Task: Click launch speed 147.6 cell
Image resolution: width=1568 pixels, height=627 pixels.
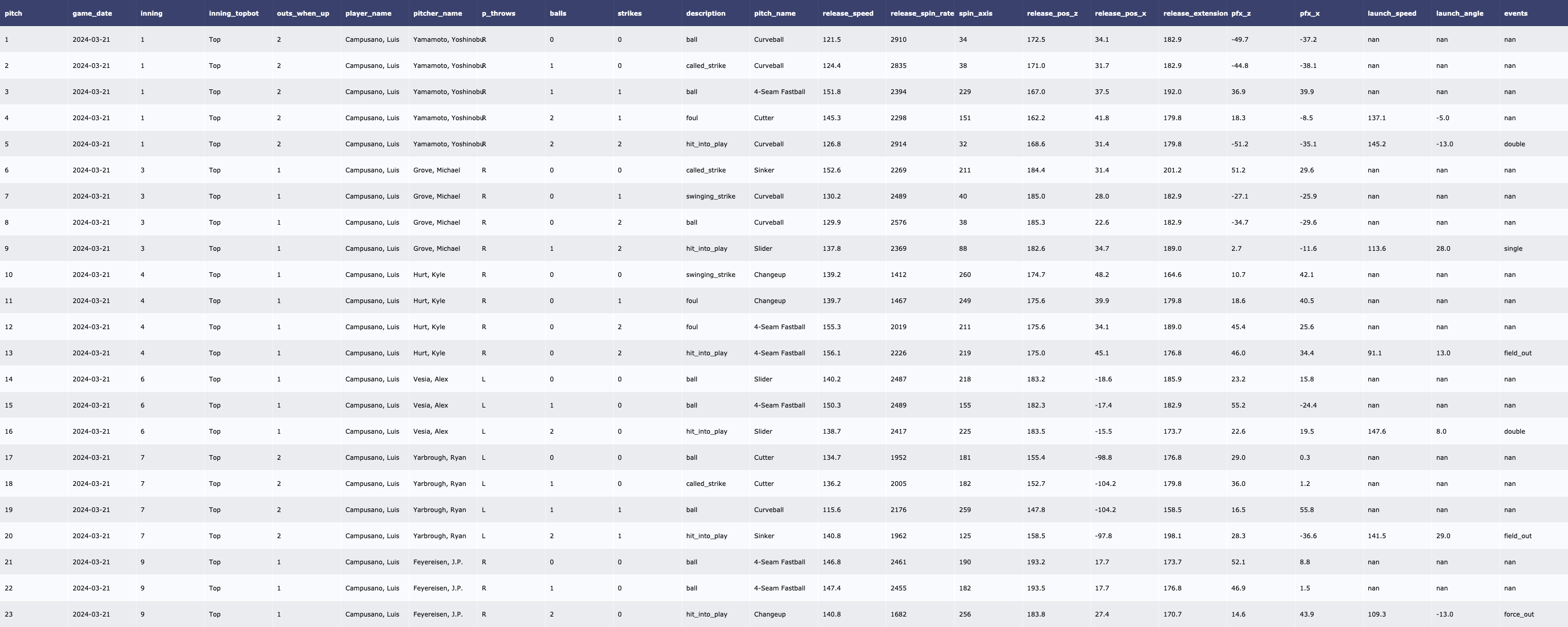Action: [1376, 432]
